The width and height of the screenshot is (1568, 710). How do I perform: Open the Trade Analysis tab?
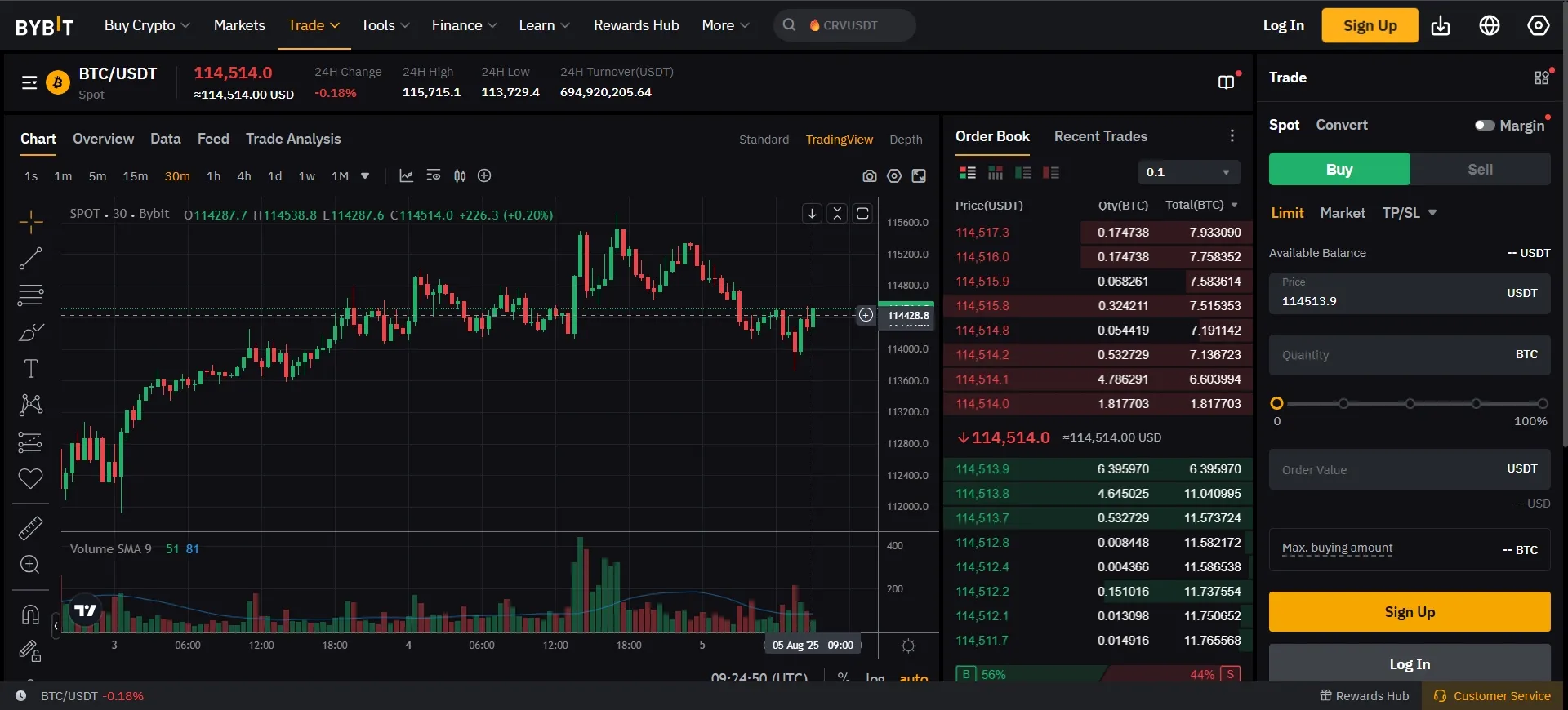pos(293,139)
